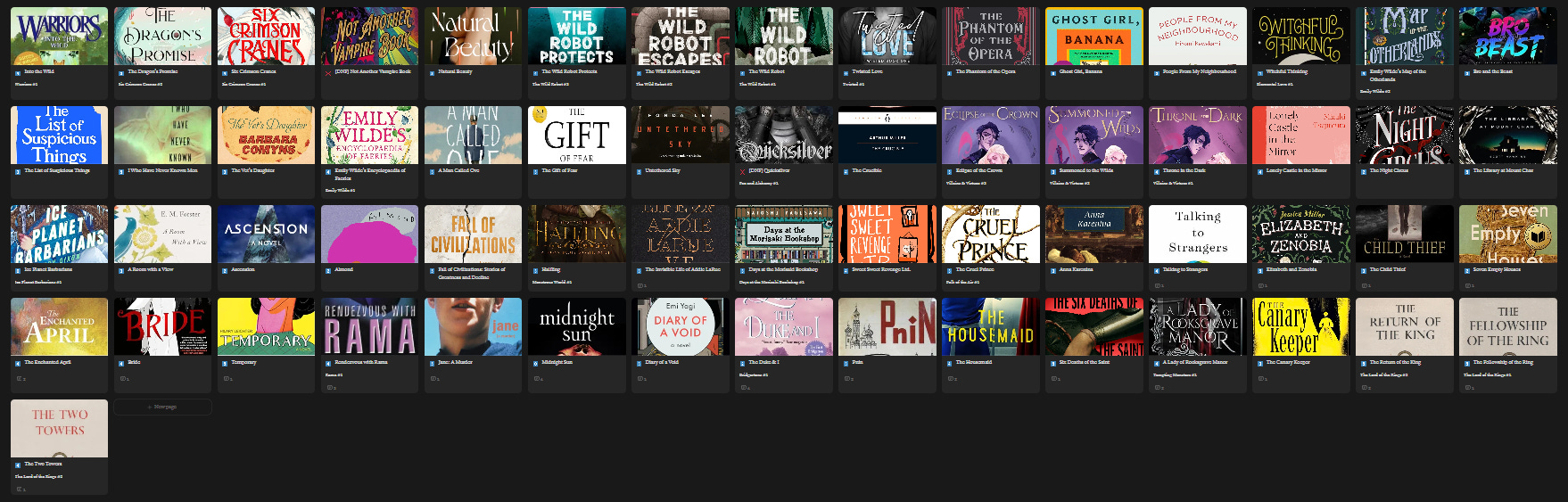Viewport: 1568px width, 502px height.
Task: Click the title text 'The Library at Mount Char'
Action: tap(1503, 170)
